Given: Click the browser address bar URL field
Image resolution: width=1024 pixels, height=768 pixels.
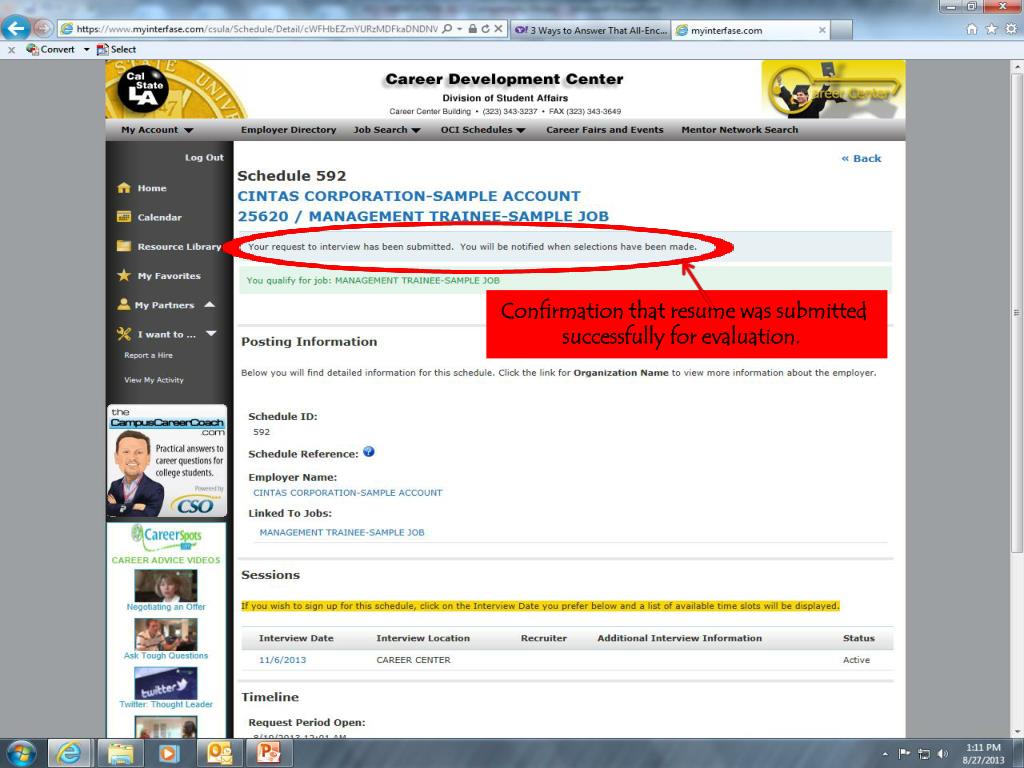Looking at the screenshot, I should click(x=256, y=29).
